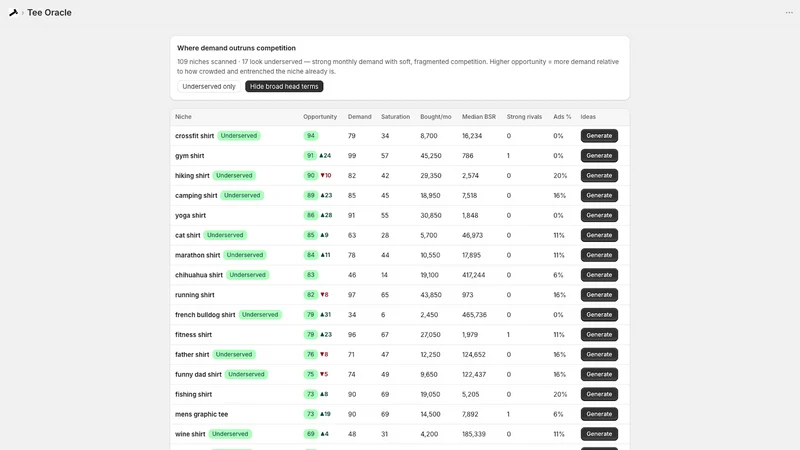Click the camping shirt niche name
The image size is (800, 450).
coord(196,195)
